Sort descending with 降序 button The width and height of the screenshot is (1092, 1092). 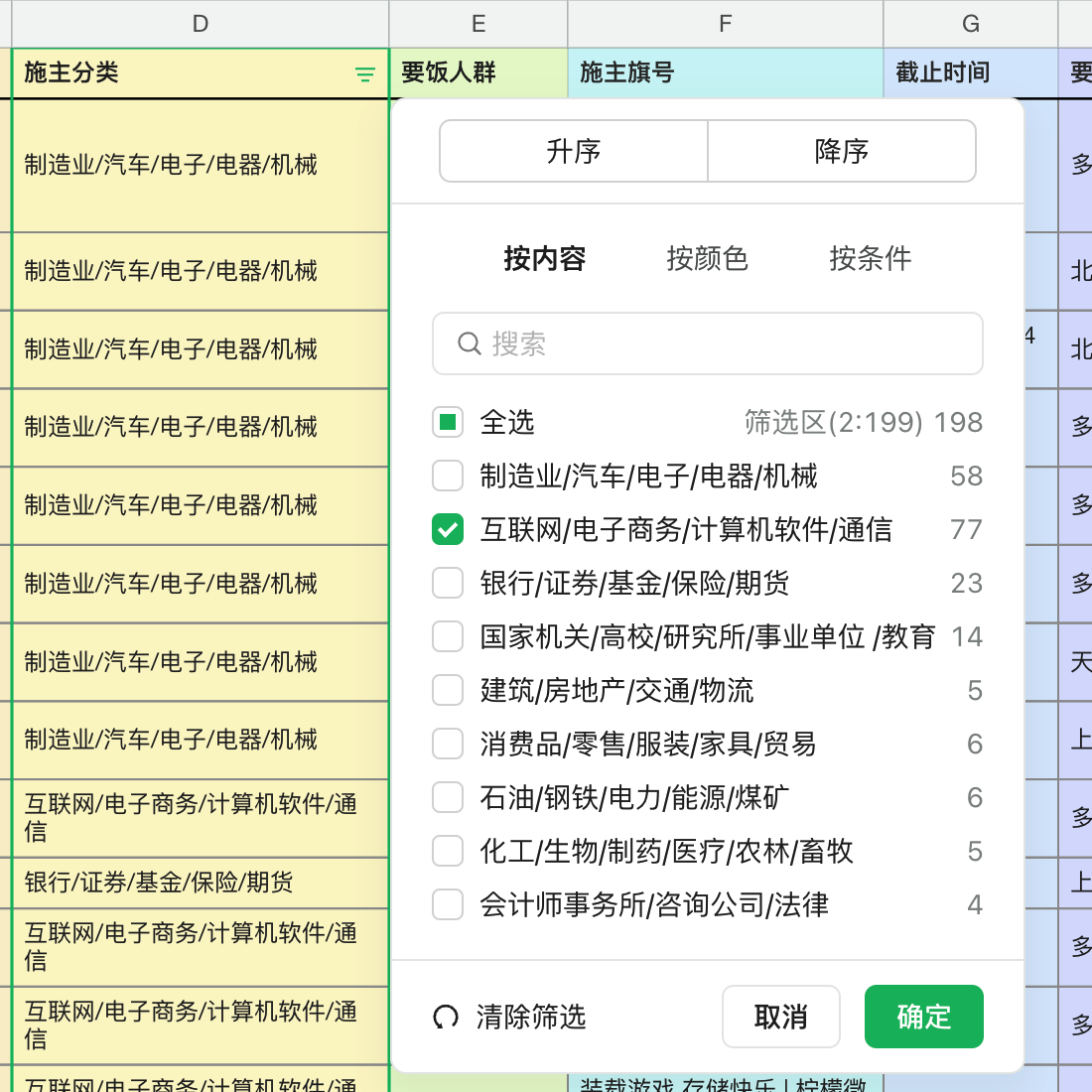(x=842, y=152)
